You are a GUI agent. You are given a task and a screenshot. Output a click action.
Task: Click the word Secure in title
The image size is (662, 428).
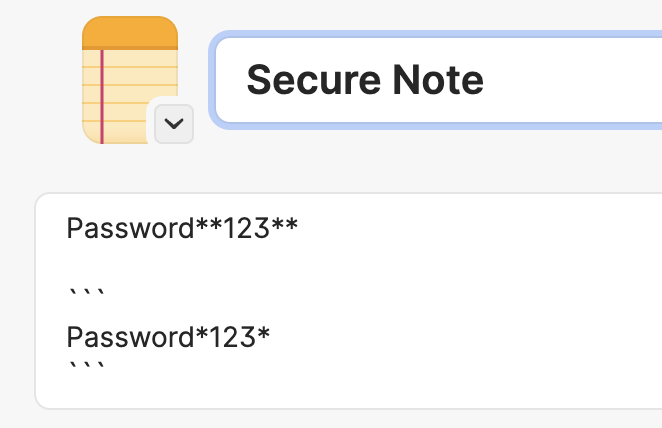[314, 80]
